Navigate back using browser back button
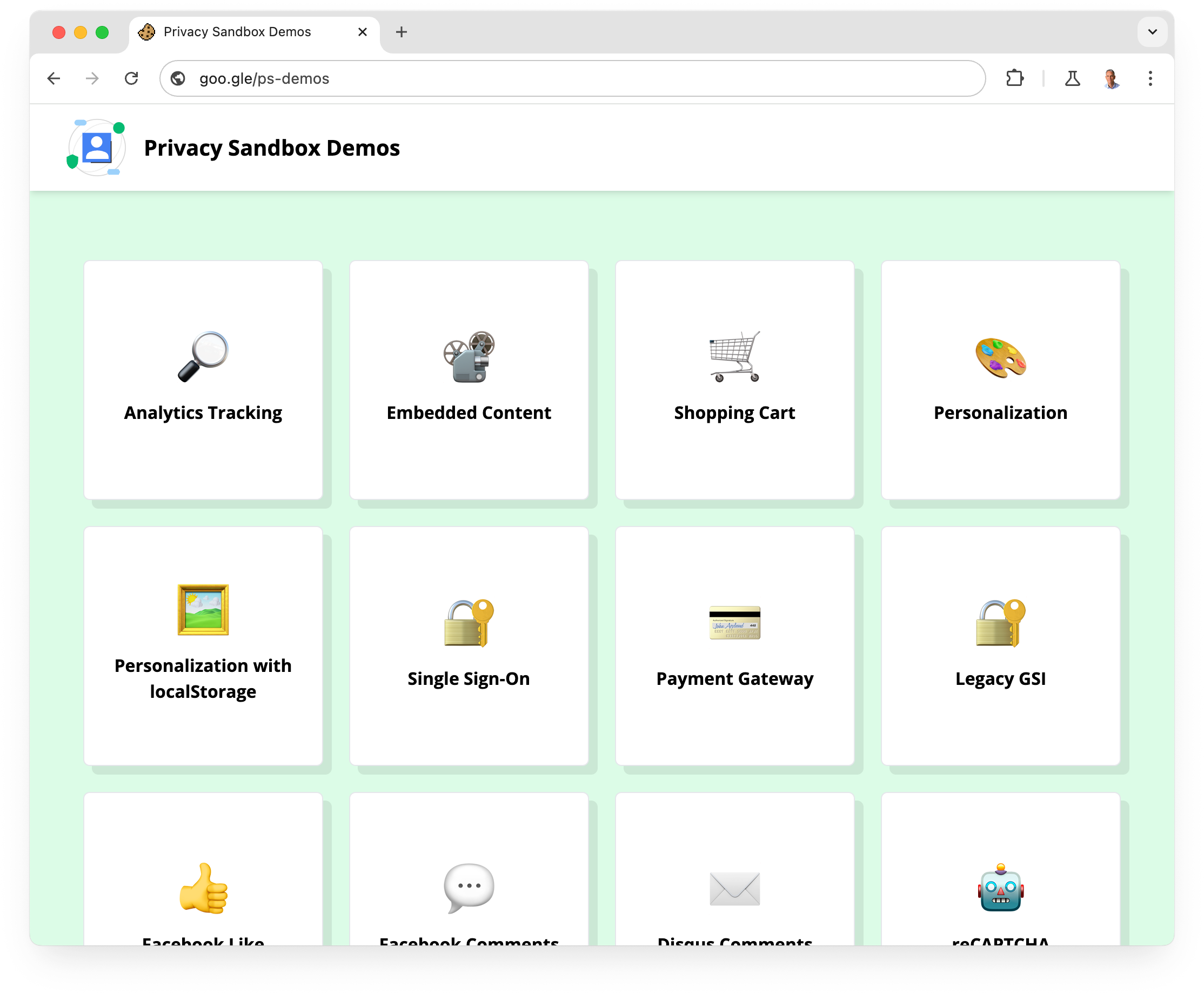This screenshot has width=1204, height=993. pos(55,78)
